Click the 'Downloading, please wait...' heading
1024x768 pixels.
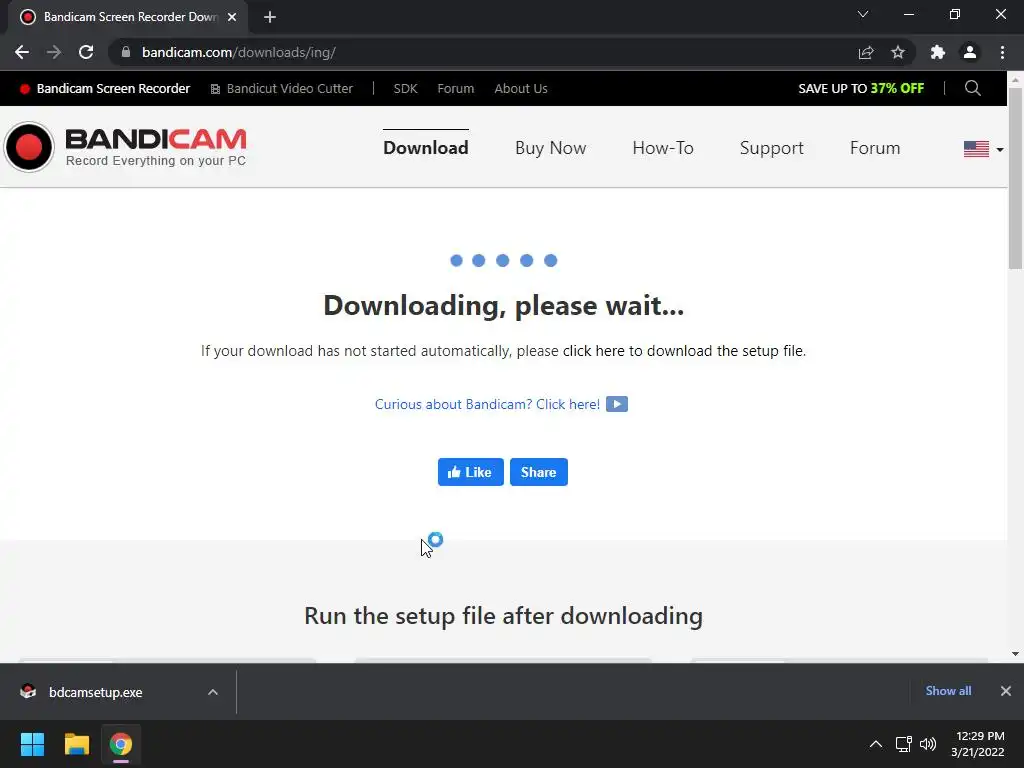pos(504,306)
